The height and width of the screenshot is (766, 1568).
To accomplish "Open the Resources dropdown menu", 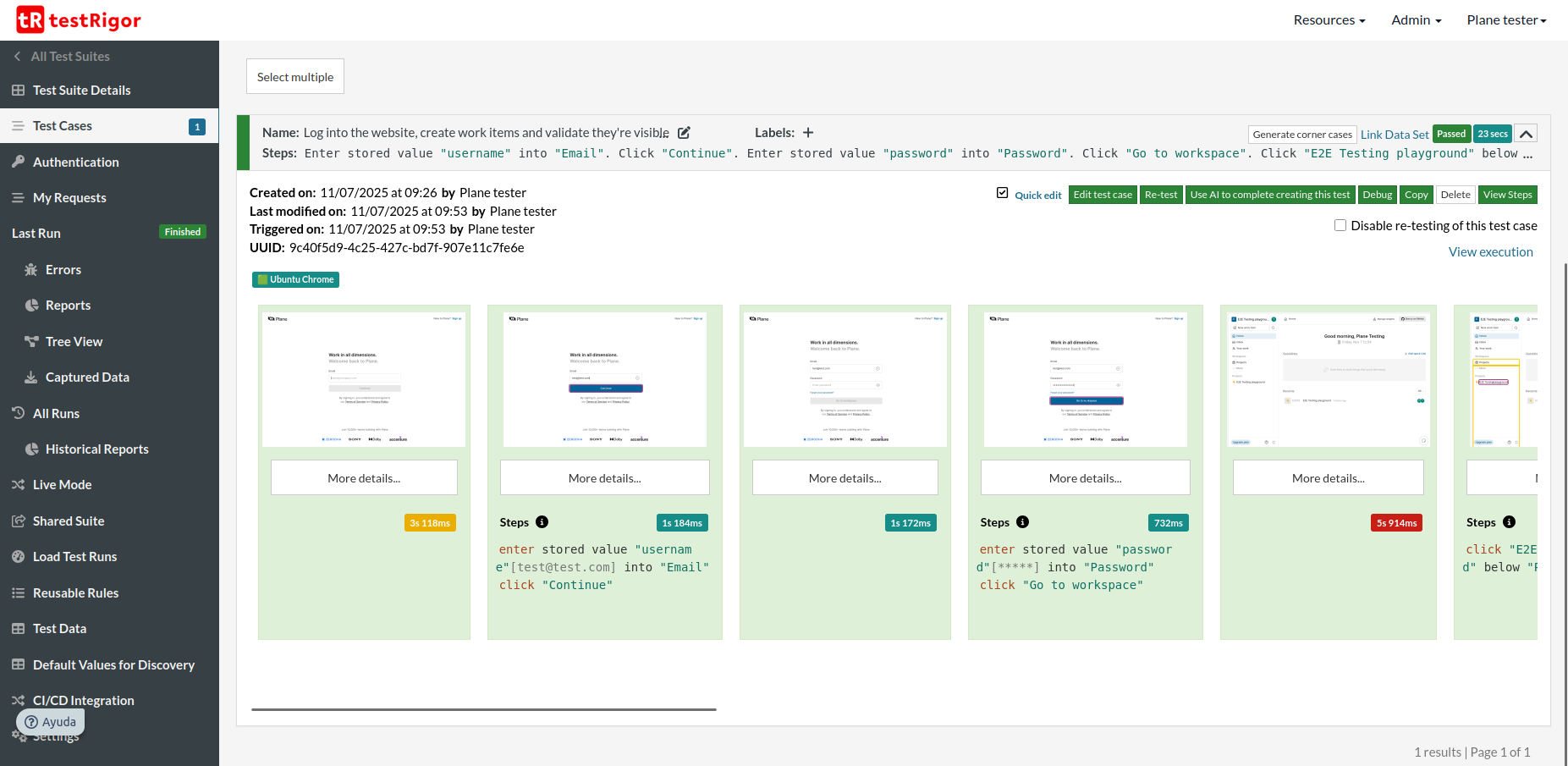I will point(1329,20).
